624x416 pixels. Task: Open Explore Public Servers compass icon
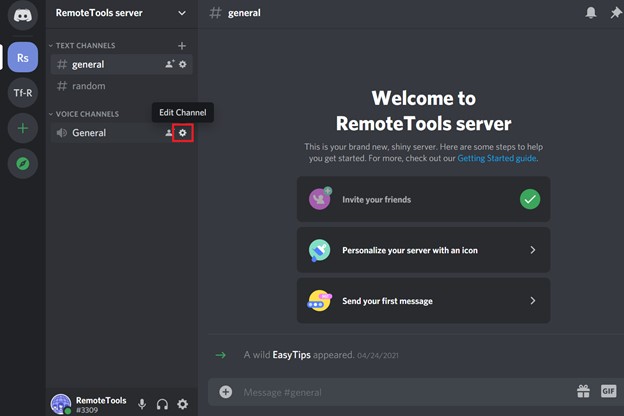23,164
